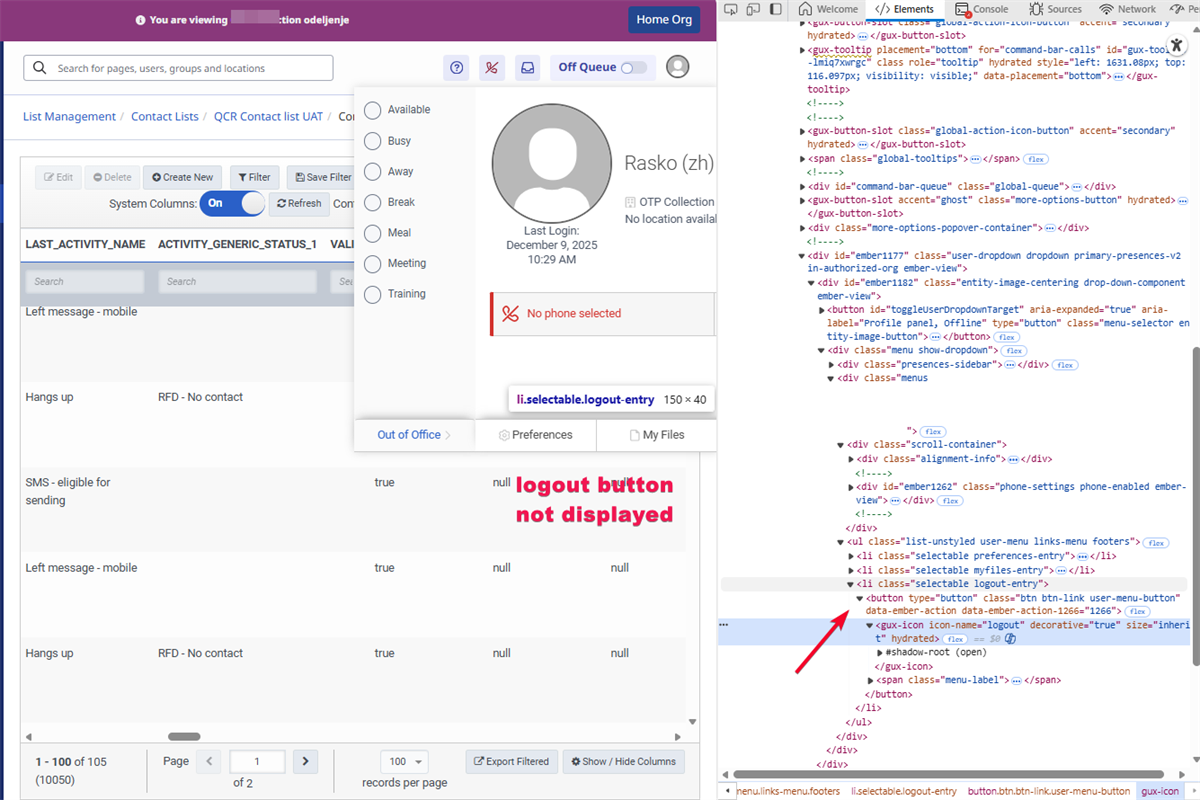Viewport: 1200px width, 800px height.
Task: Collapse the li selectable logout-entry node
Action: [x=851, y=584]
